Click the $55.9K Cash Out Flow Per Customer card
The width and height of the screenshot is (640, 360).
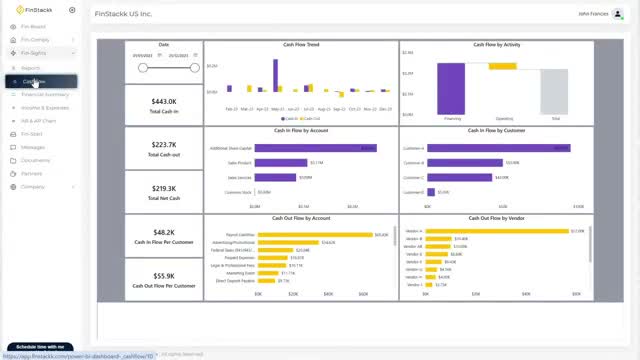tap(164, 280)
